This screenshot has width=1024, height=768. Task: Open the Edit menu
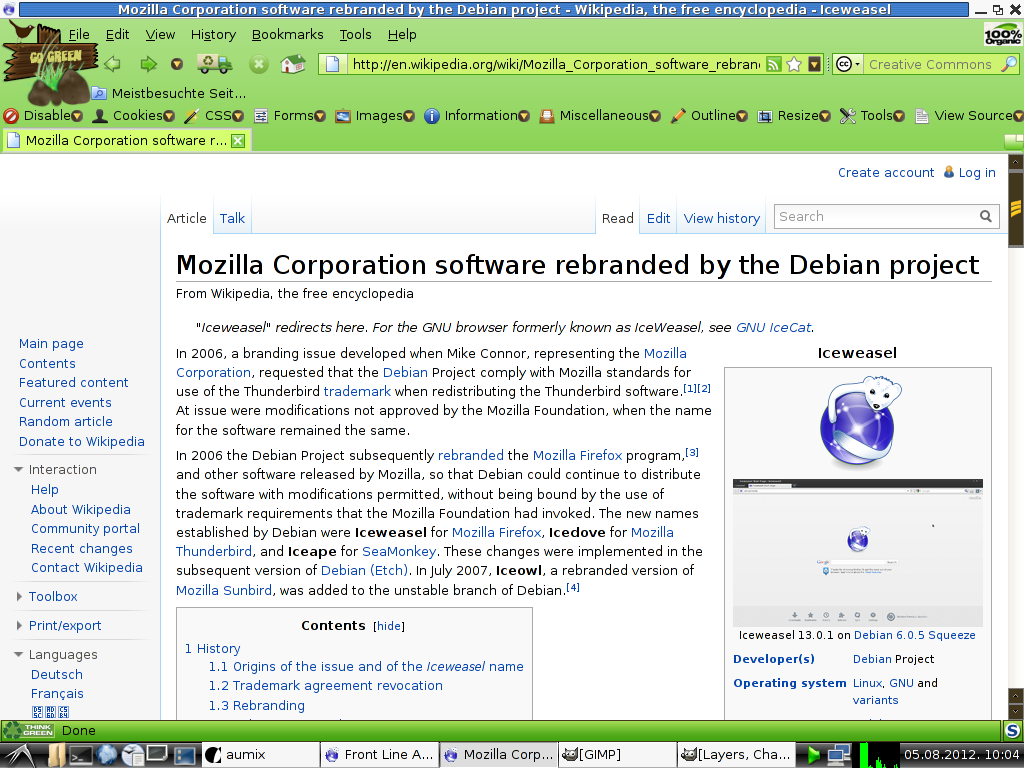(x=118, y=35)
